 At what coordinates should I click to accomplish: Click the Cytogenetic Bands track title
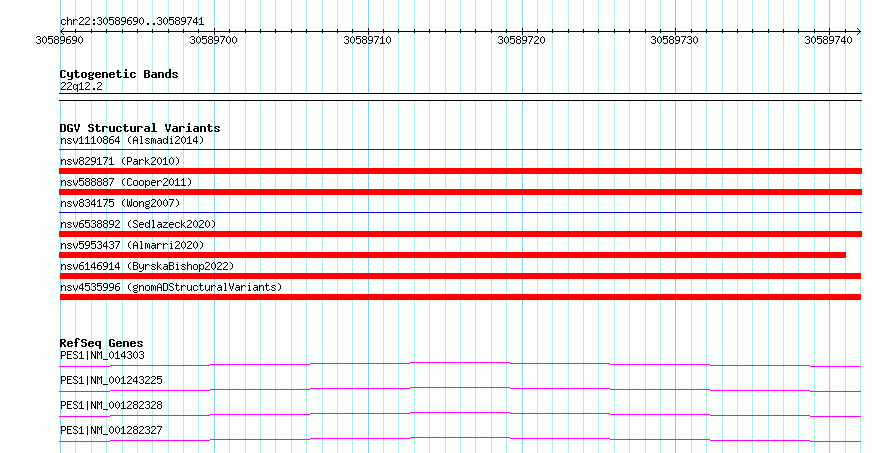(119, 74)
